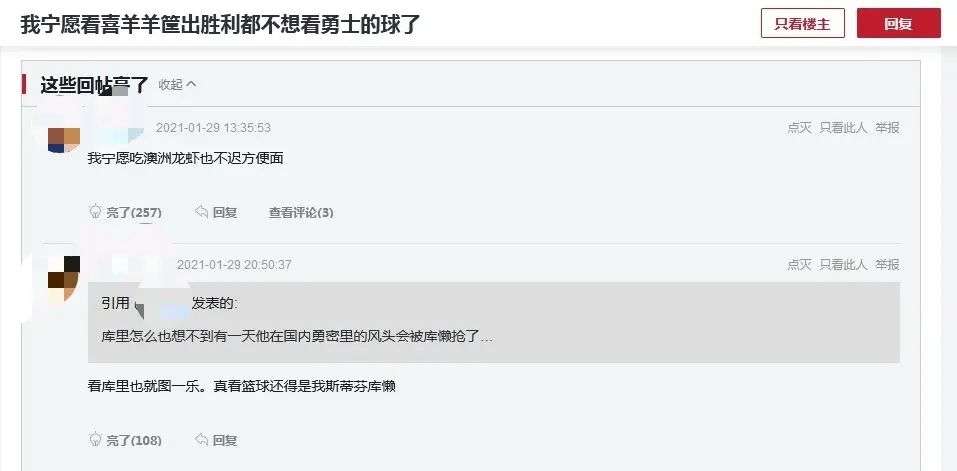Click reply arrow icon in second comment
957x471 pixels.
[201, 439]
